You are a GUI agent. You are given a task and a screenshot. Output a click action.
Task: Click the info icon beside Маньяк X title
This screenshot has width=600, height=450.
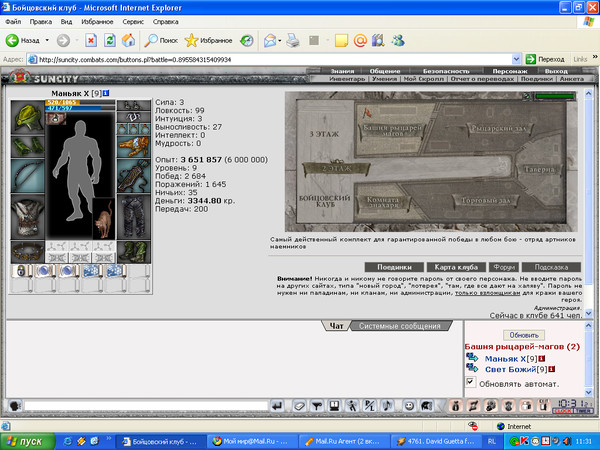pos(106,93)
